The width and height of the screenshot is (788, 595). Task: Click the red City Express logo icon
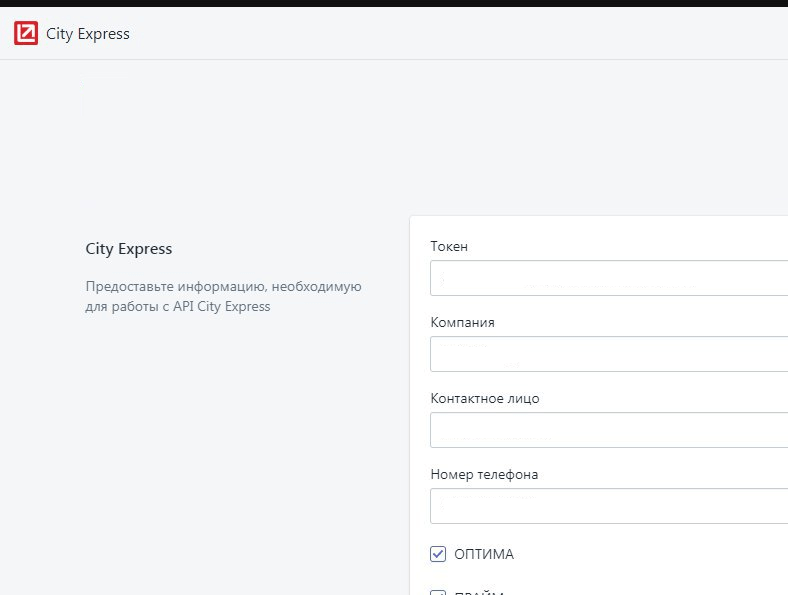pyautogui.click(x=26, y=34)
